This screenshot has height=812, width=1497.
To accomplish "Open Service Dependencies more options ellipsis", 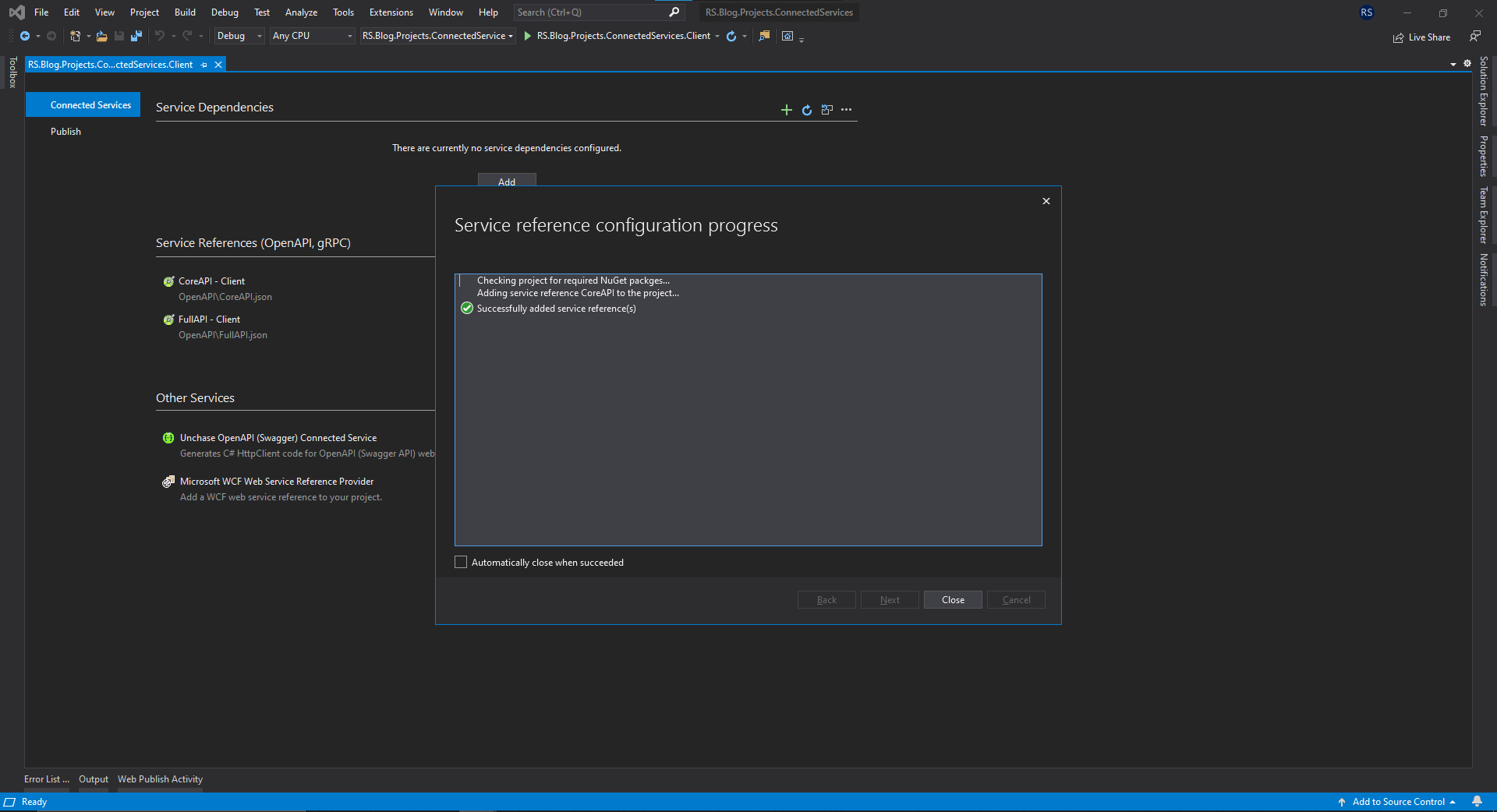I will (x=847, y=110).
